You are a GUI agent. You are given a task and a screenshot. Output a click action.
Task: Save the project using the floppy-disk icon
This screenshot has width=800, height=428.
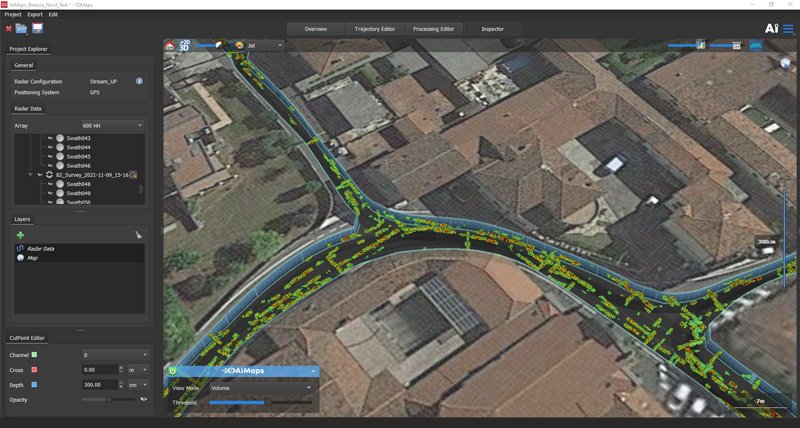(37, 28)
